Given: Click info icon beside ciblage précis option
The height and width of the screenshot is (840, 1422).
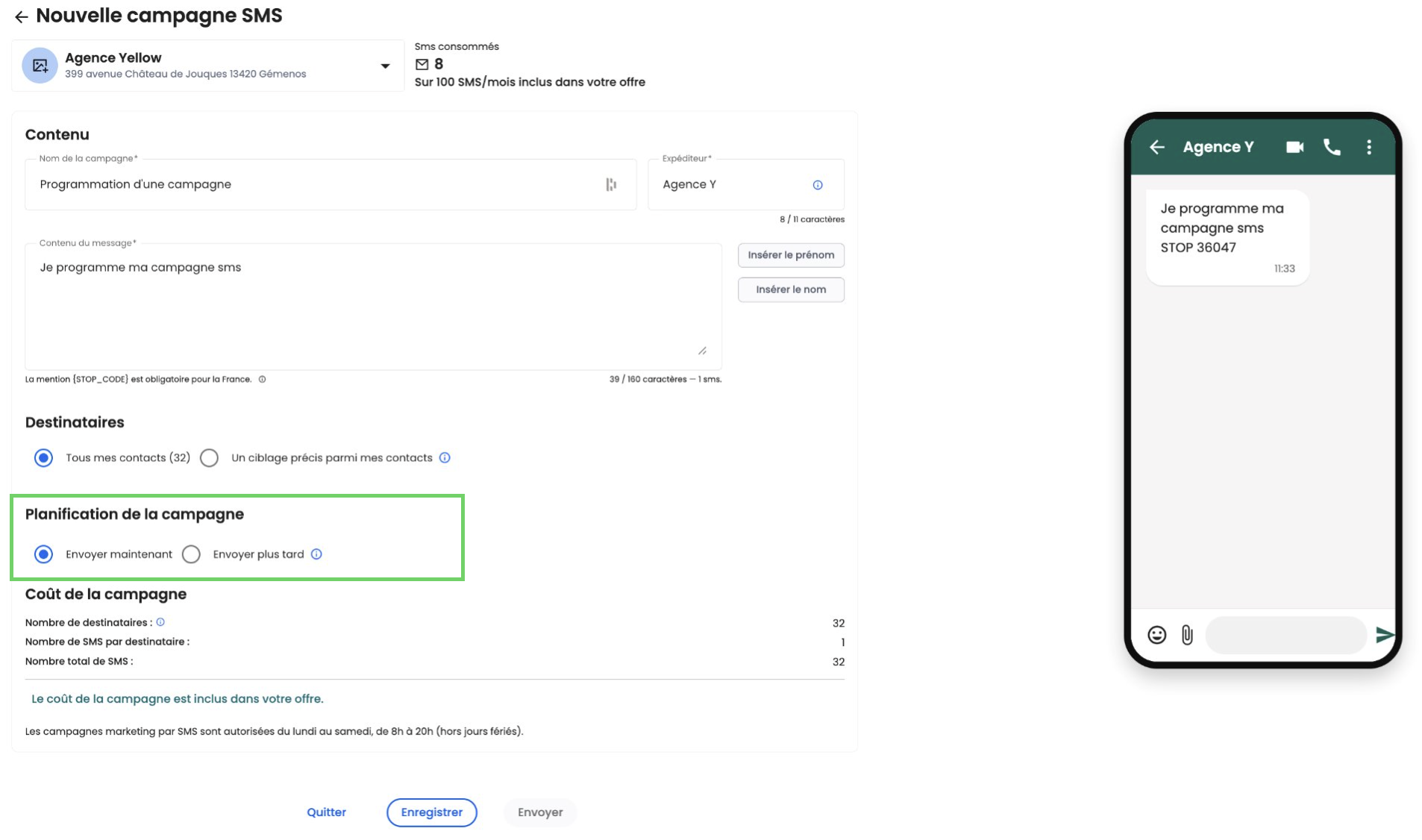Looking at the screenshot, I should pos(445,458).
